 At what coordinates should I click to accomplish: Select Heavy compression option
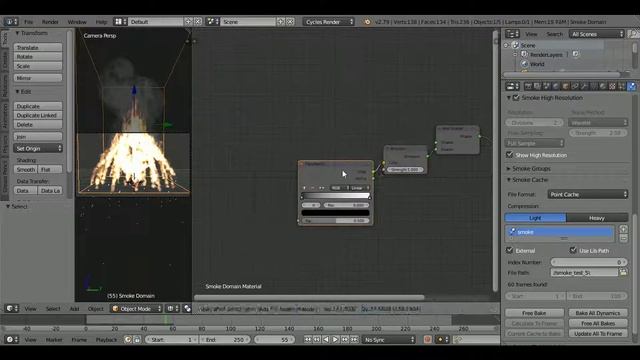(x=597, y=218)
